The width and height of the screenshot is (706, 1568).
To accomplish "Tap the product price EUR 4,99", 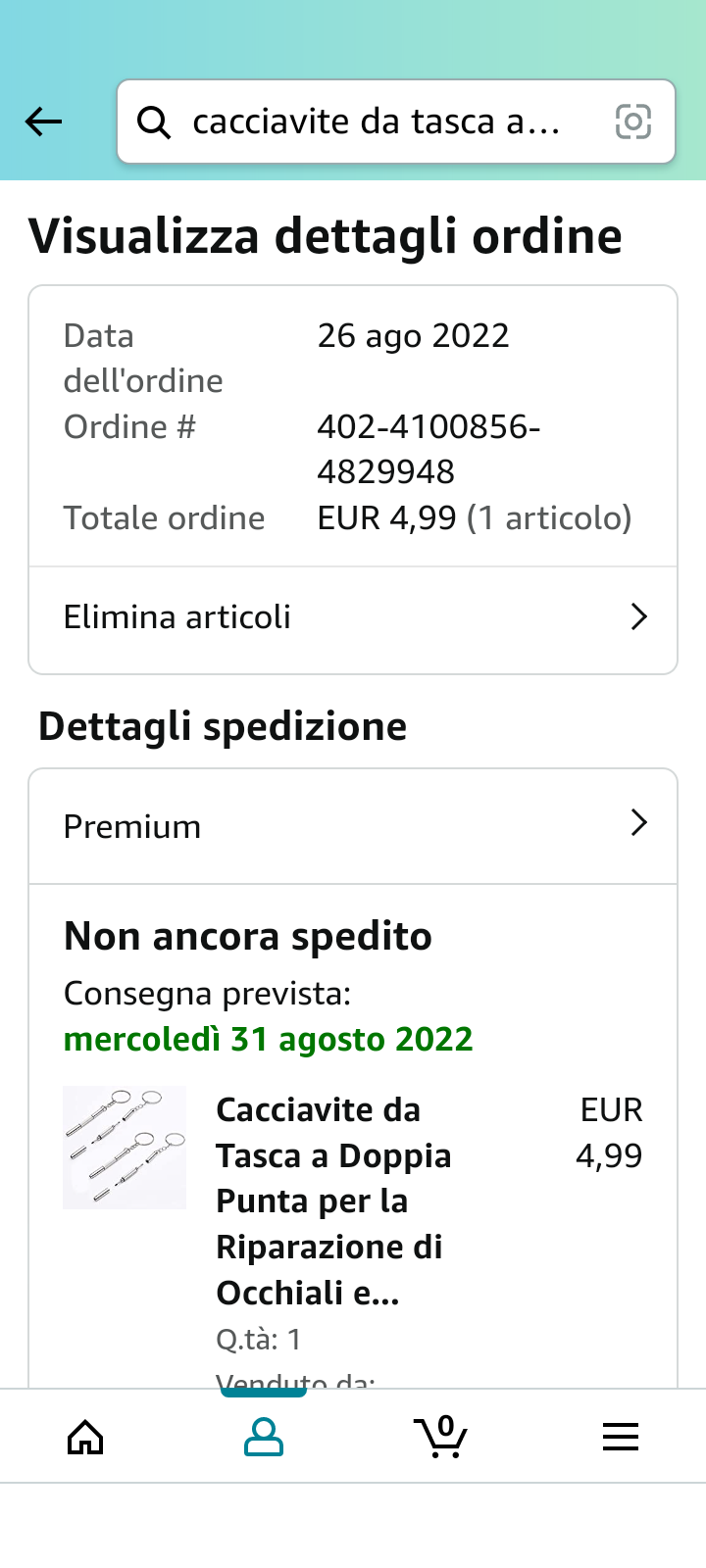I will 609,1133.
